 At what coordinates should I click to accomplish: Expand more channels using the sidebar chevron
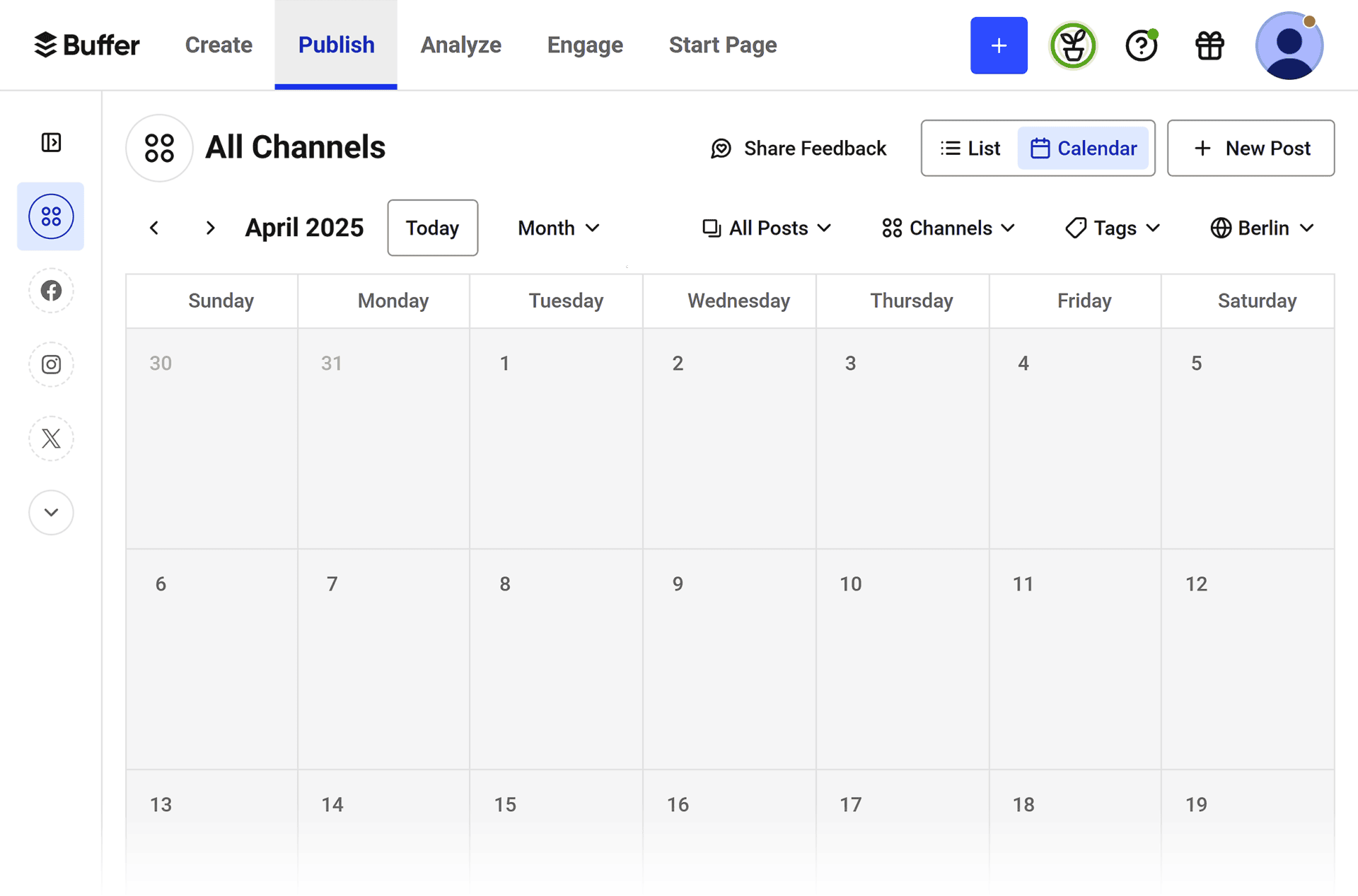(x=51, y=512)
